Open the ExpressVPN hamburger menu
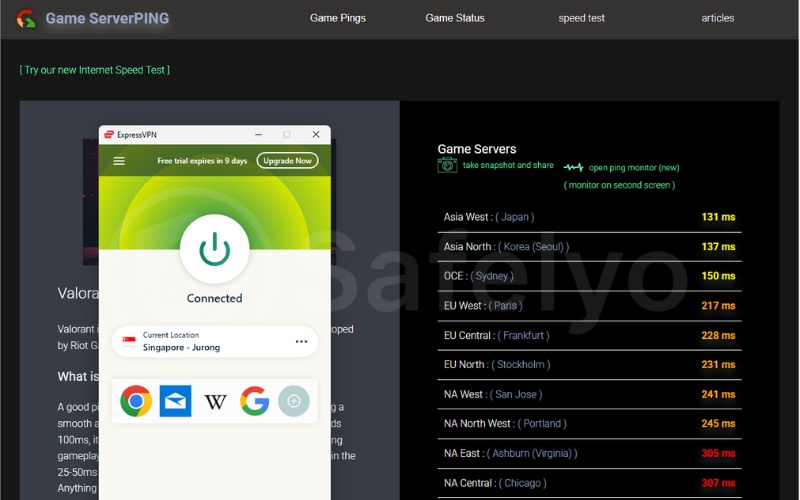This screenshot has height=500, width=800. tap(119, 161)
